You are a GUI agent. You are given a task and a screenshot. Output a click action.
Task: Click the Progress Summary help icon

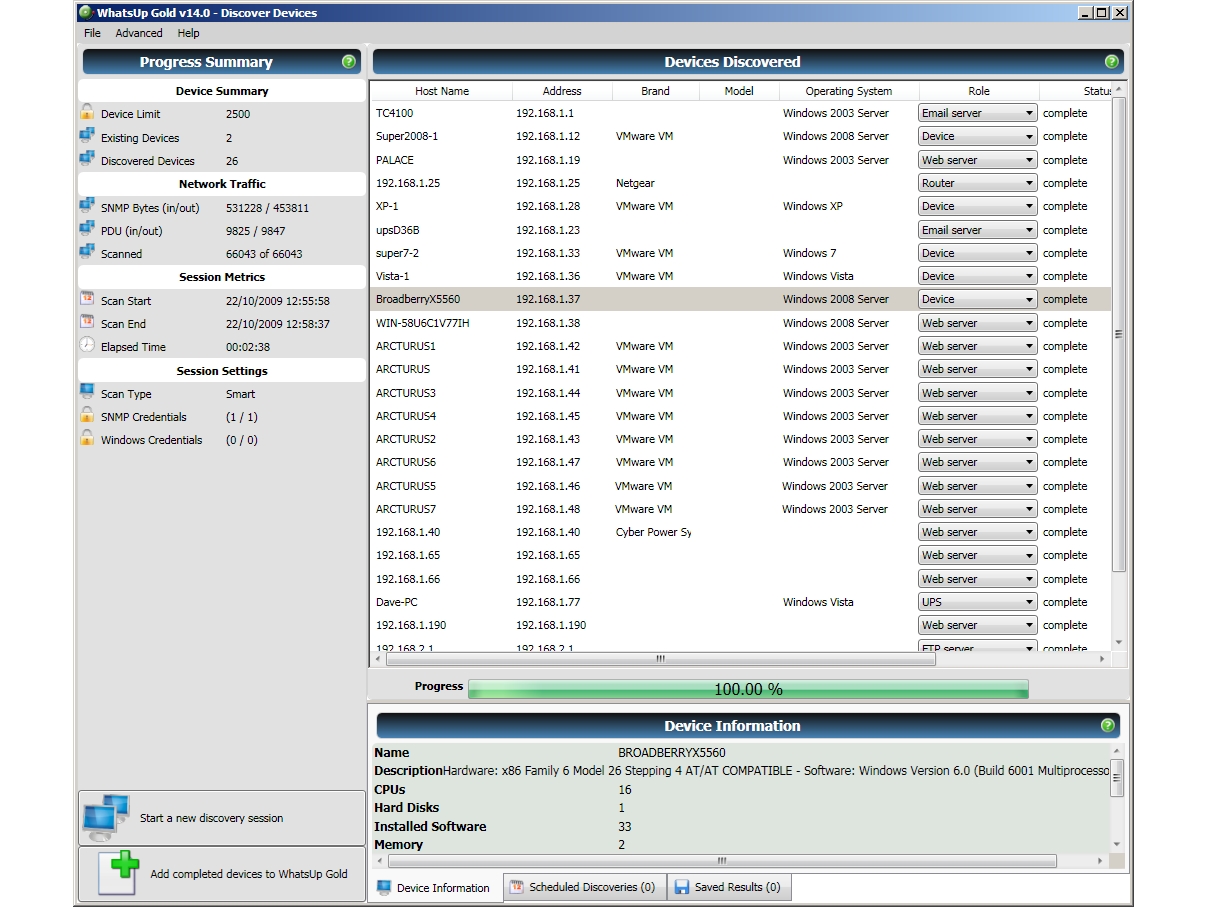point(348,62)
